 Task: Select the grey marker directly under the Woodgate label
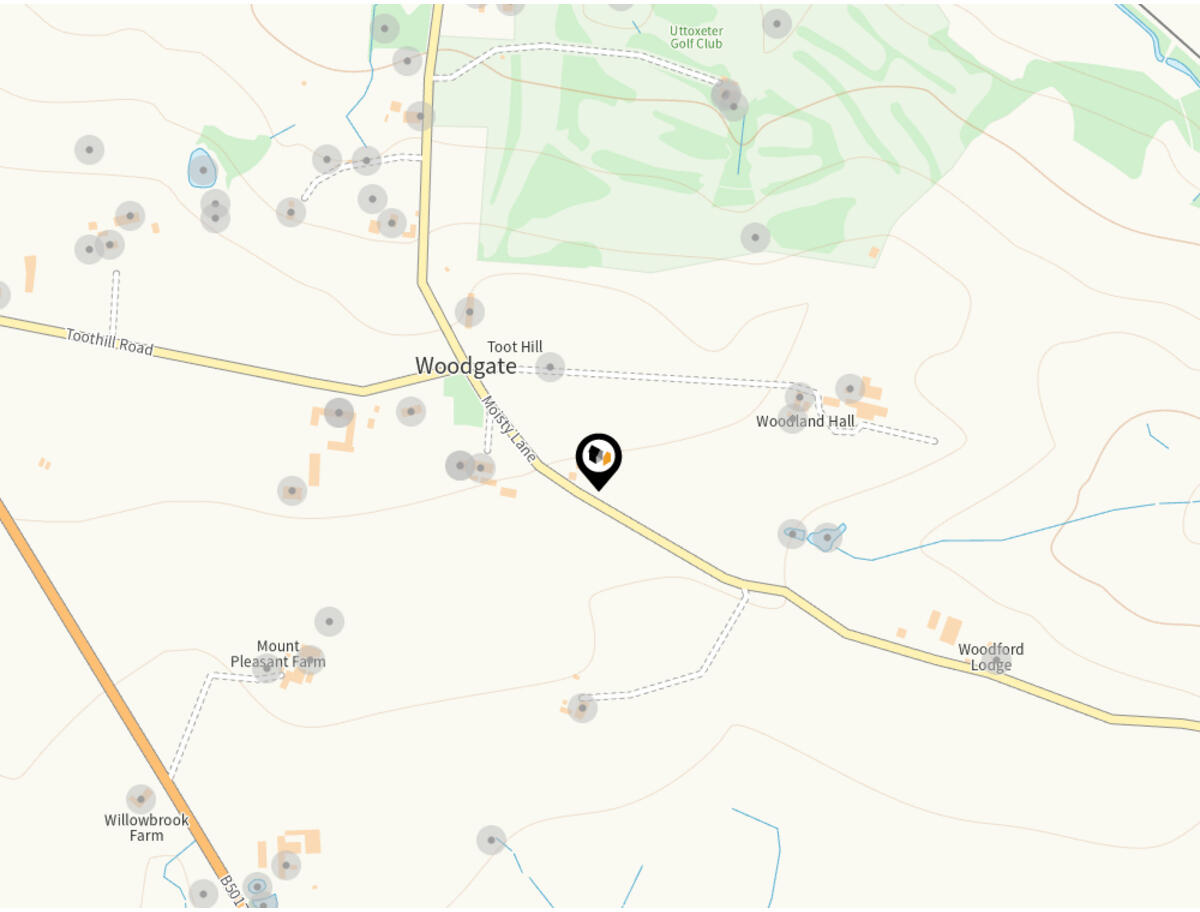pyautogui.click(x=411, y=411)
